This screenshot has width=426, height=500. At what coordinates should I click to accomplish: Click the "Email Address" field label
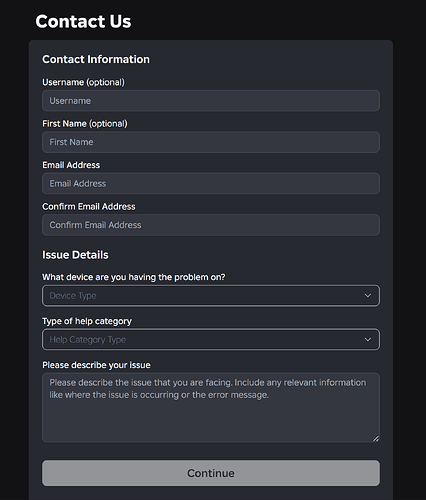(71, 165)
